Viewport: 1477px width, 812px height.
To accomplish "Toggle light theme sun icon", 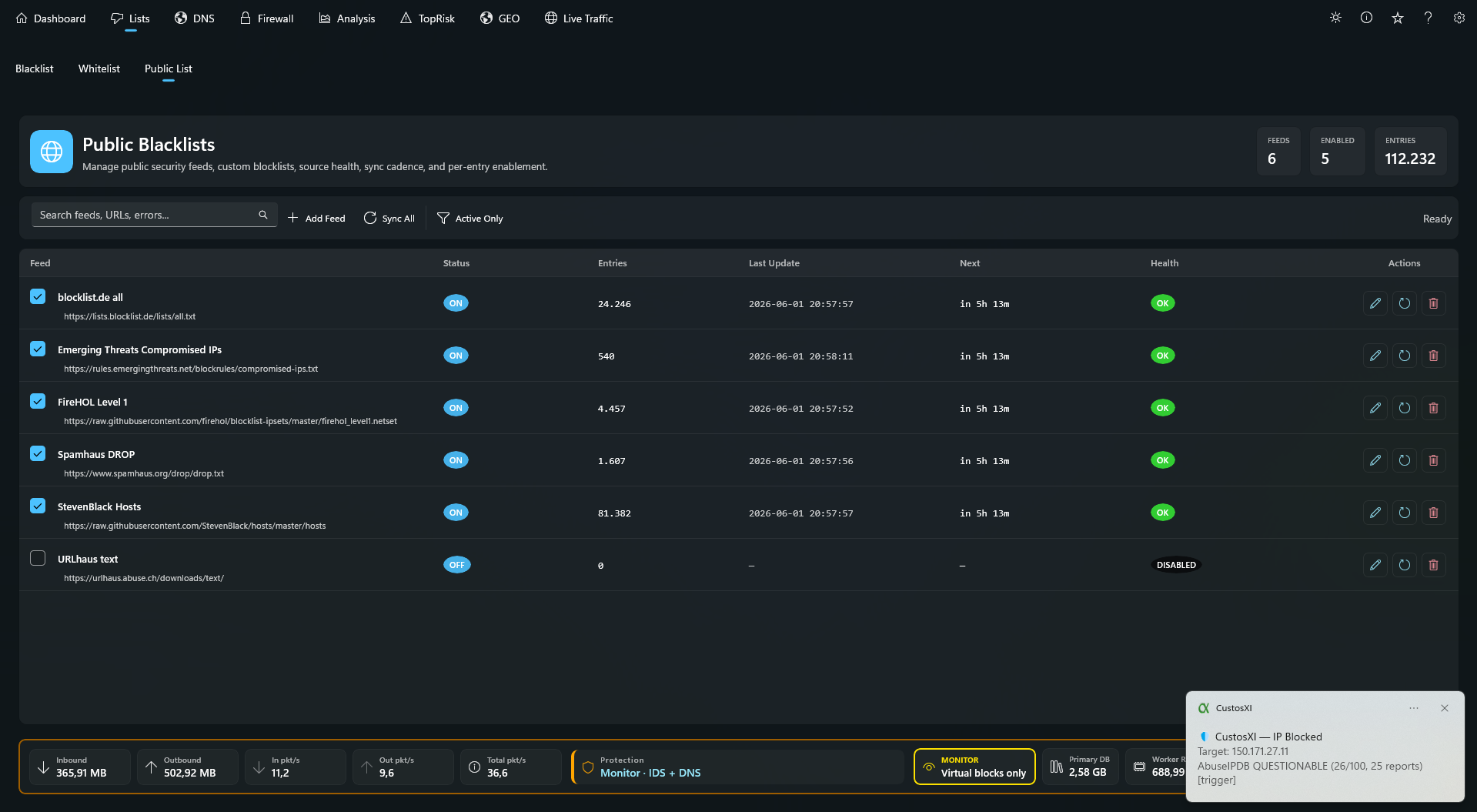I will [x=1335, y=18].
